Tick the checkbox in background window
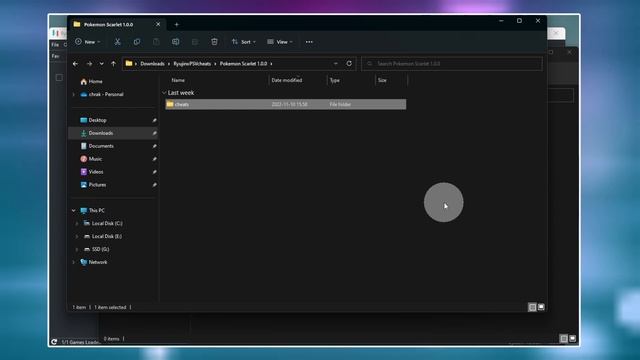The height and width of the screenshot is (360, 640). click(59, 78)
